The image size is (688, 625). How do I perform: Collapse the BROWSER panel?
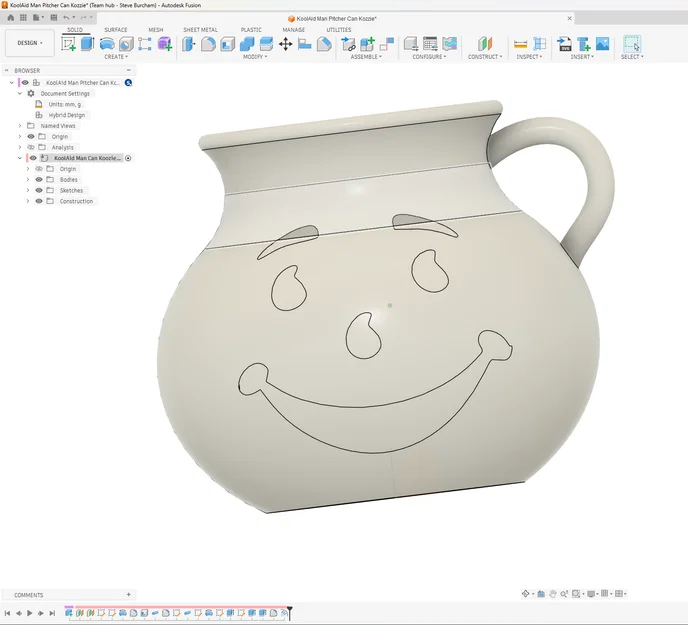(7, 70)
